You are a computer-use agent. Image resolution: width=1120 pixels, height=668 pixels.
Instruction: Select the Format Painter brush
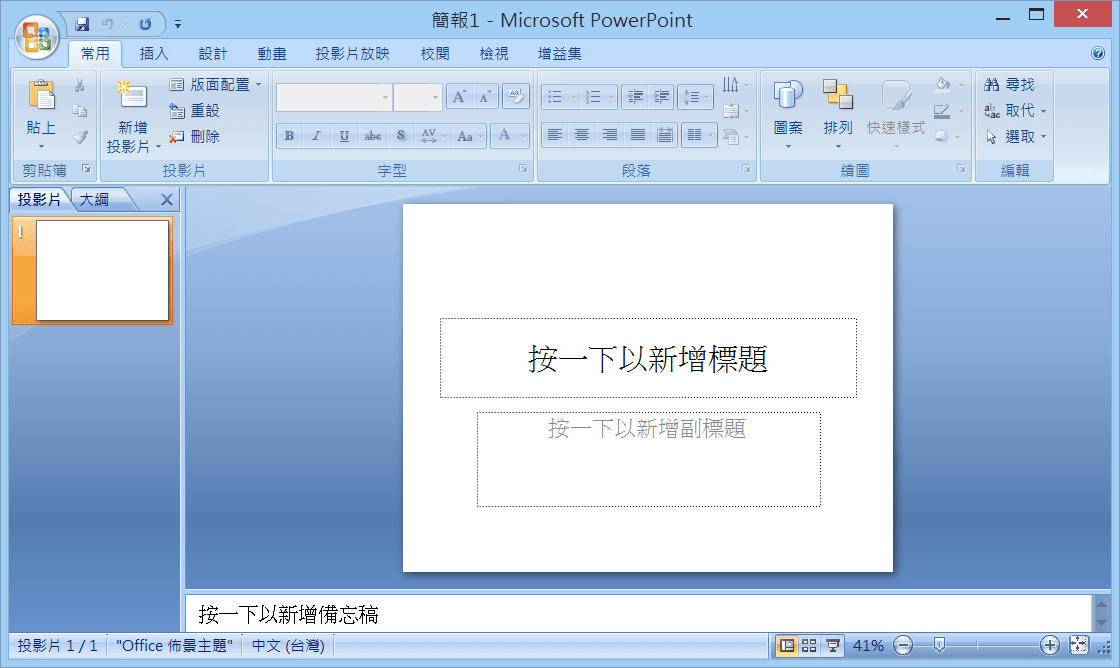click(x=79, y=136)
